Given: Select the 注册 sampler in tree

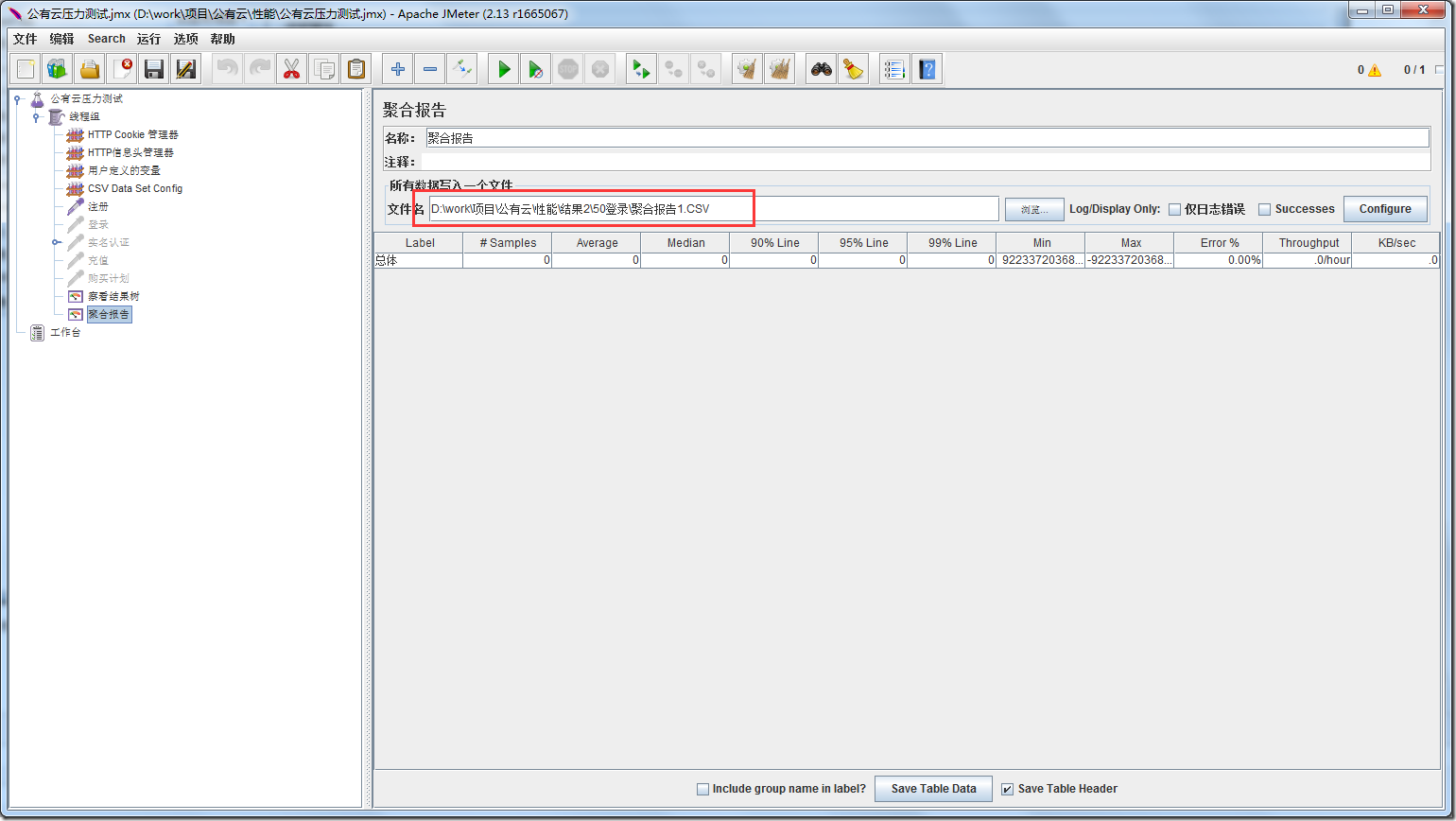Looking at the screenshot, I should (98, 206).
